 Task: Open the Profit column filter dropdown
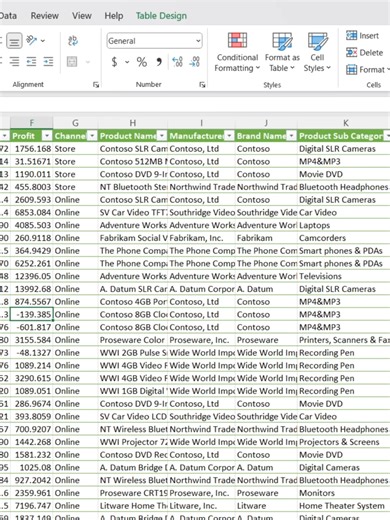[47, 136]
